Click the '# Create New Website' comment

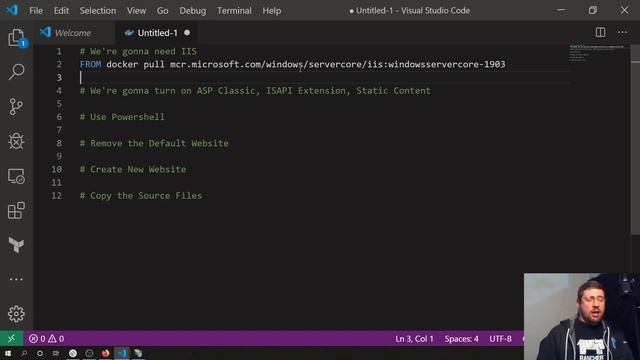133,169
